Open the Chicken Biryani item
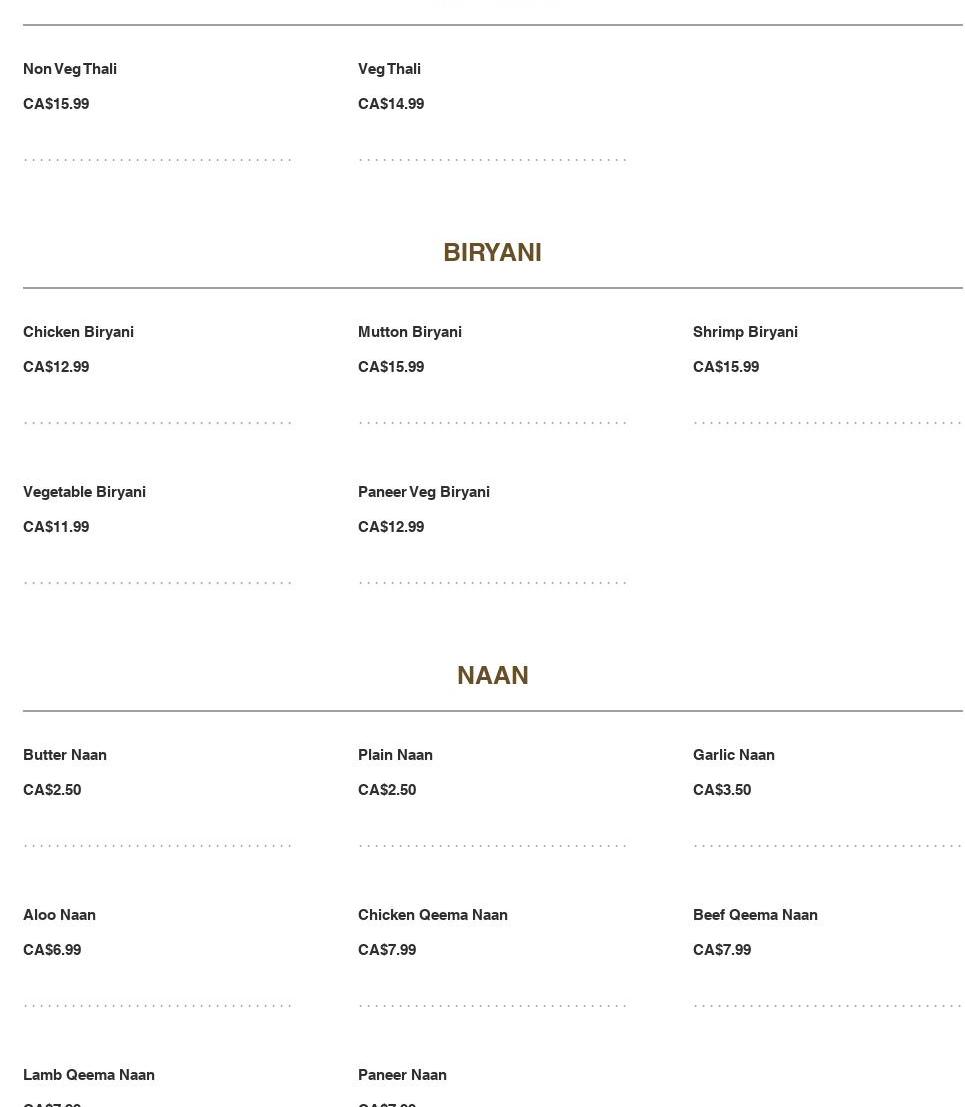 pyautogui.click(x=78, y=332)
